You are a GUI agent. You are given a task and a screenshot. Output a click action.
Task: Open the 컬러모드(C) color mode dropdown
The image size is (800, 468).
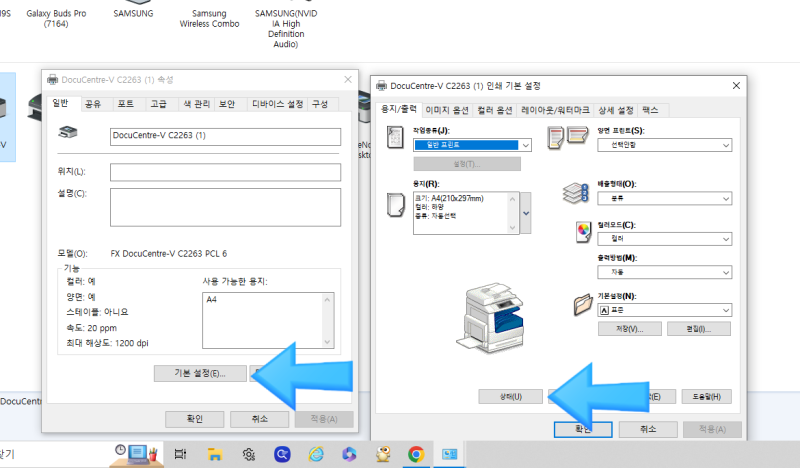tap(664, 239)
